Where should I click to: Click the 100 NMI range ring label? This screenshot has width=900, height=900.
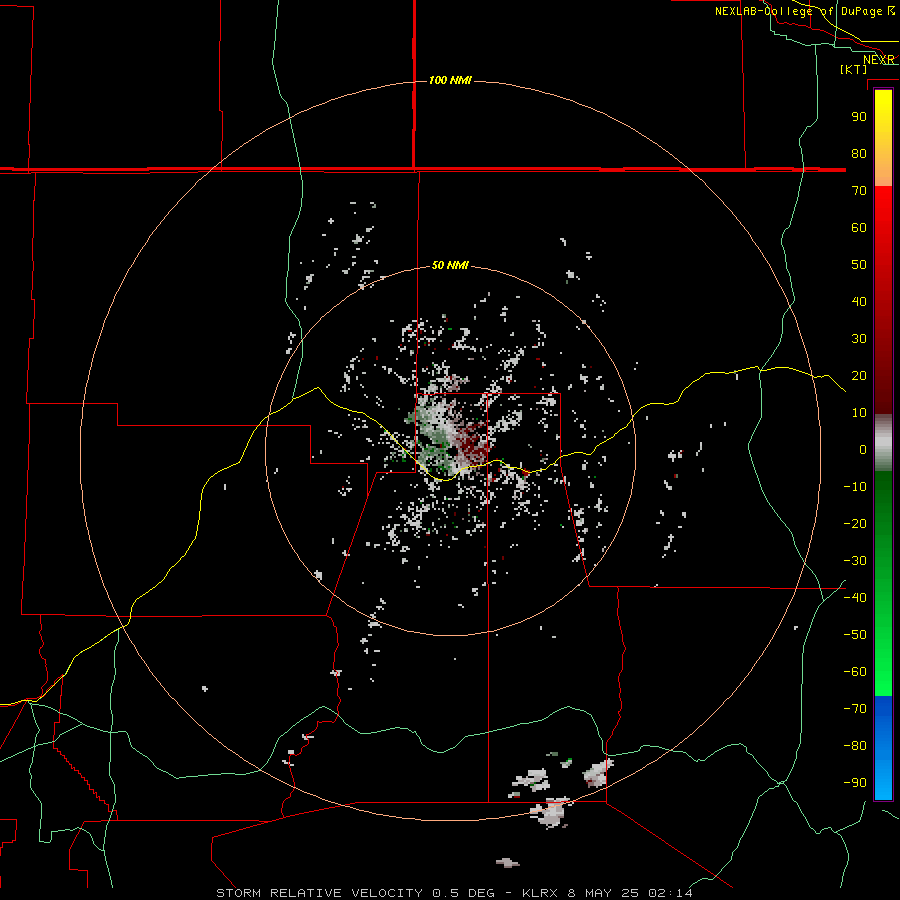[x=450, y=80]
